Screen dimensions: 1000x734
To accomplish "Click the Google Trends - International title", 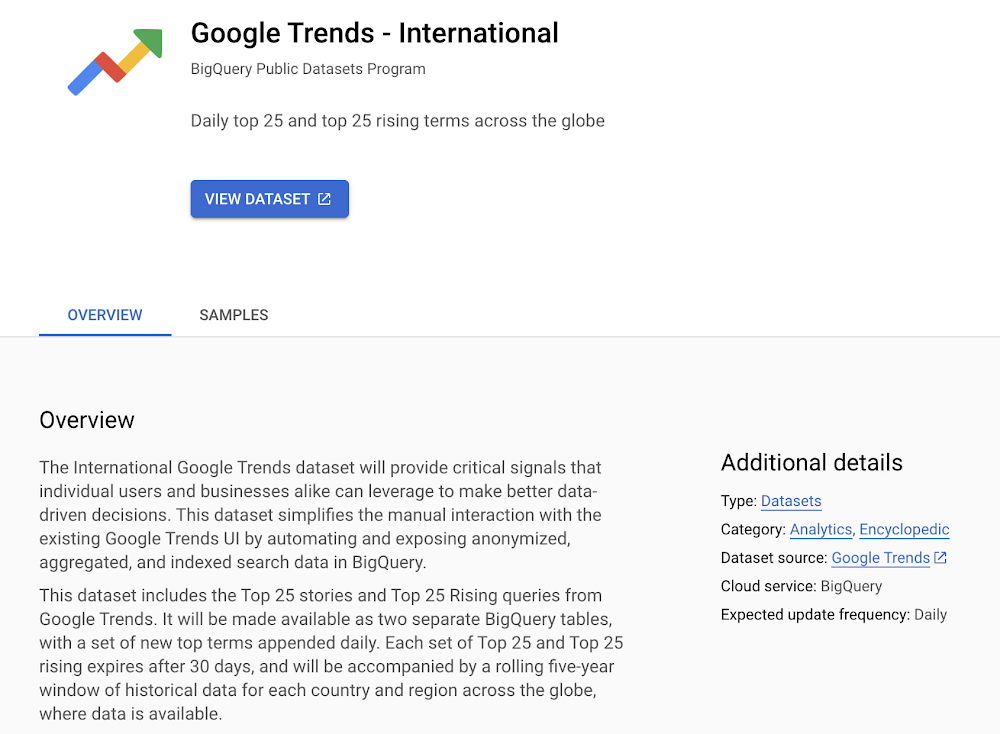I will pyautogui.click(x=374, y=33).
